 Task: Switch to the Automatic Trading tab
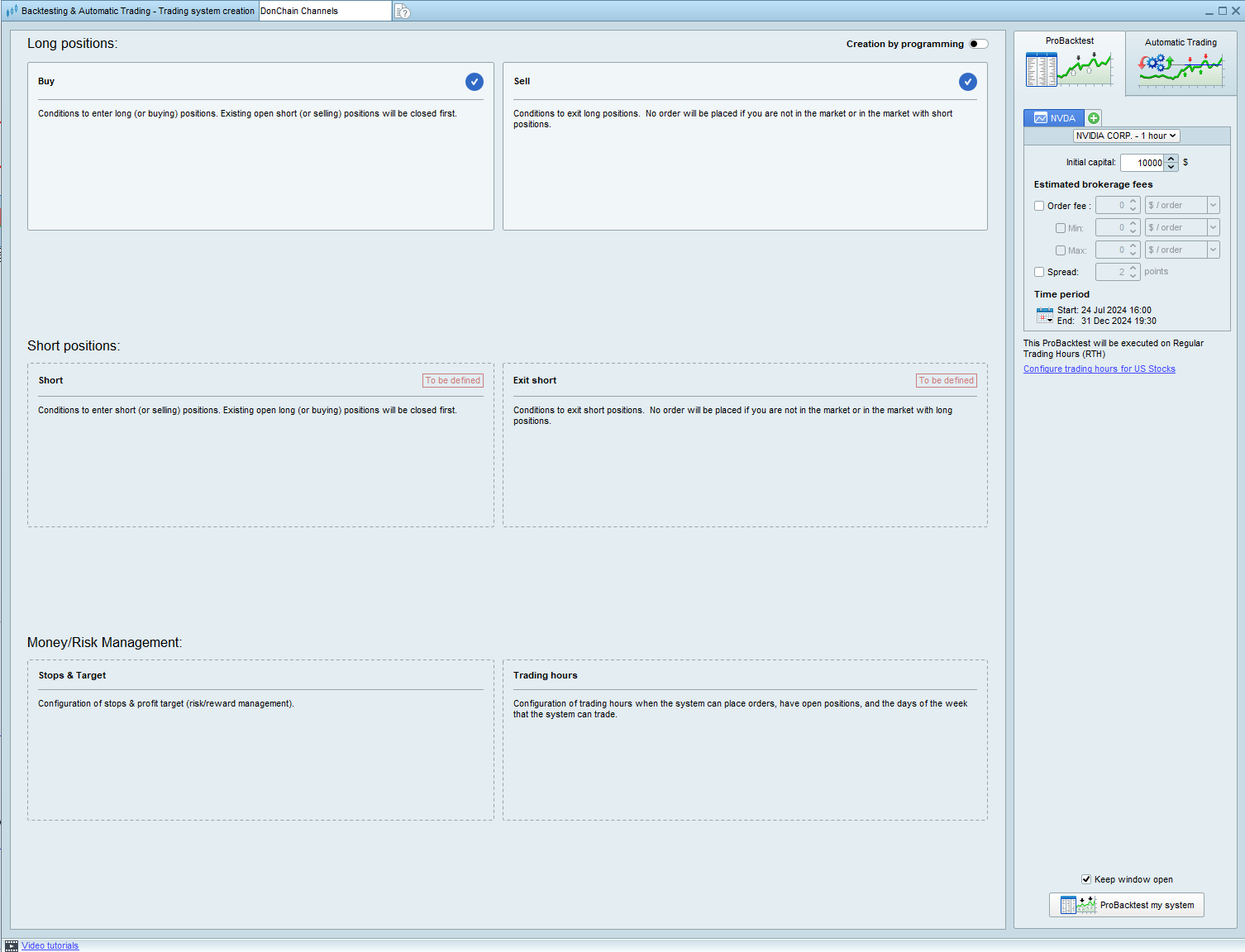[x=1181, y=64]
